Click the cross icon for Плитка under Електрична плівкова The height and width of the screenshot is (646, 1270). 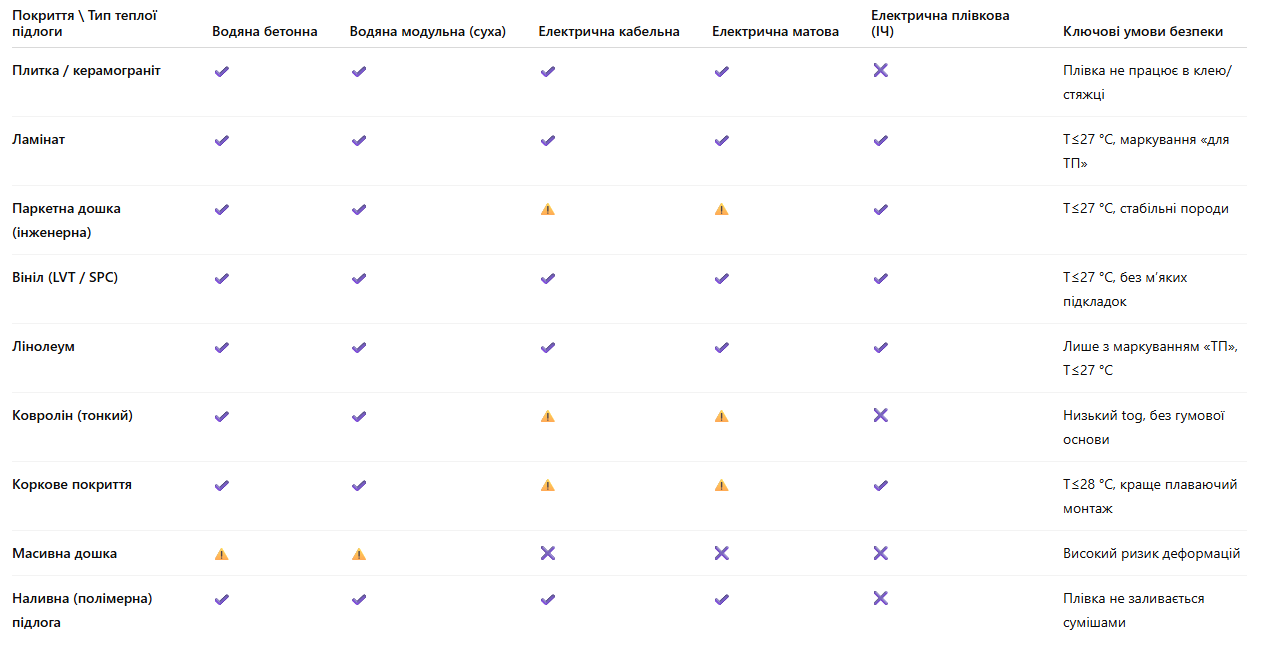point(880,70)
